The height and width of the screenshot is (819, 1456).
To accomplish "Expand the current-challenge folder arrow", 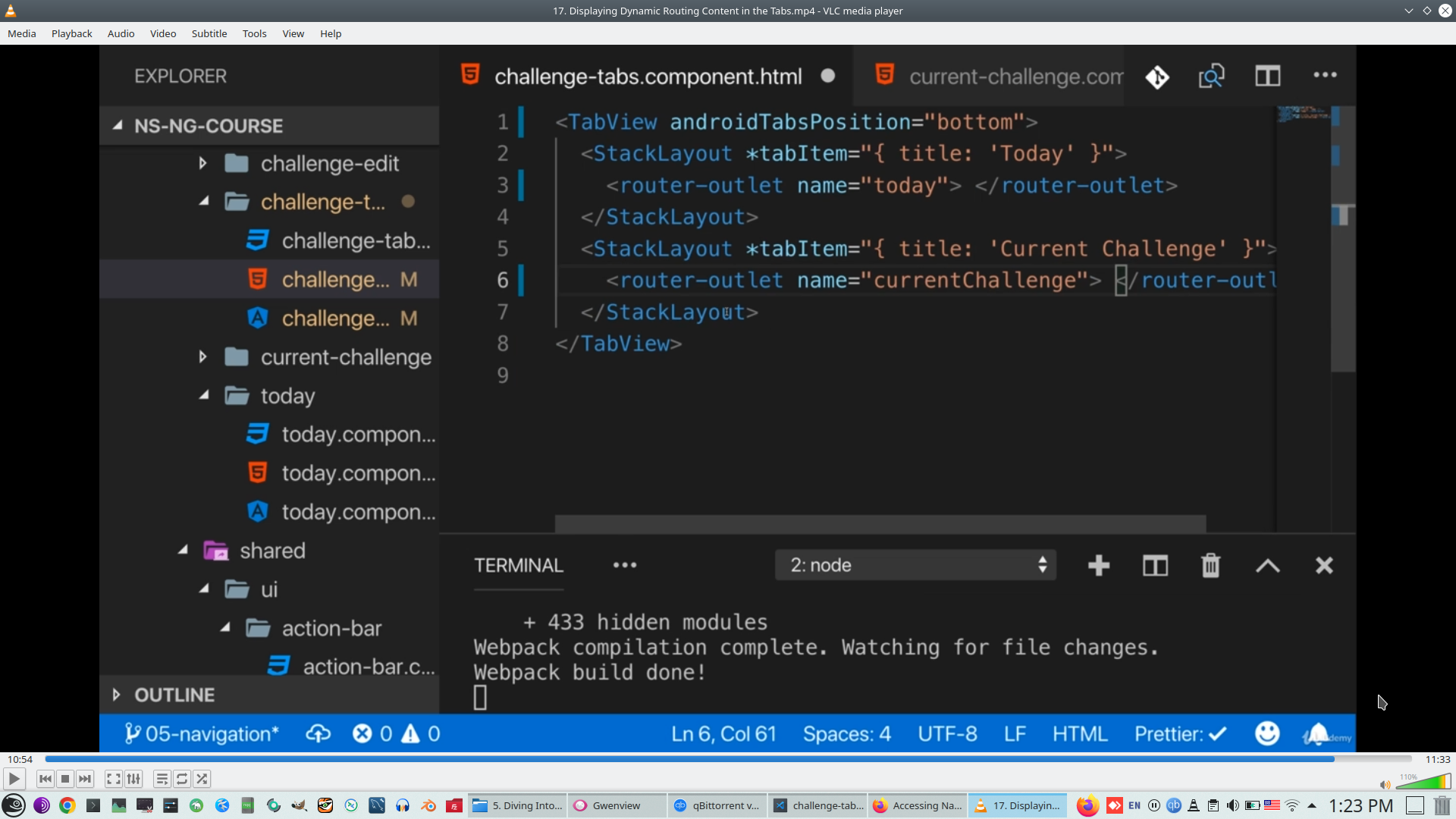I will [202, 356].
